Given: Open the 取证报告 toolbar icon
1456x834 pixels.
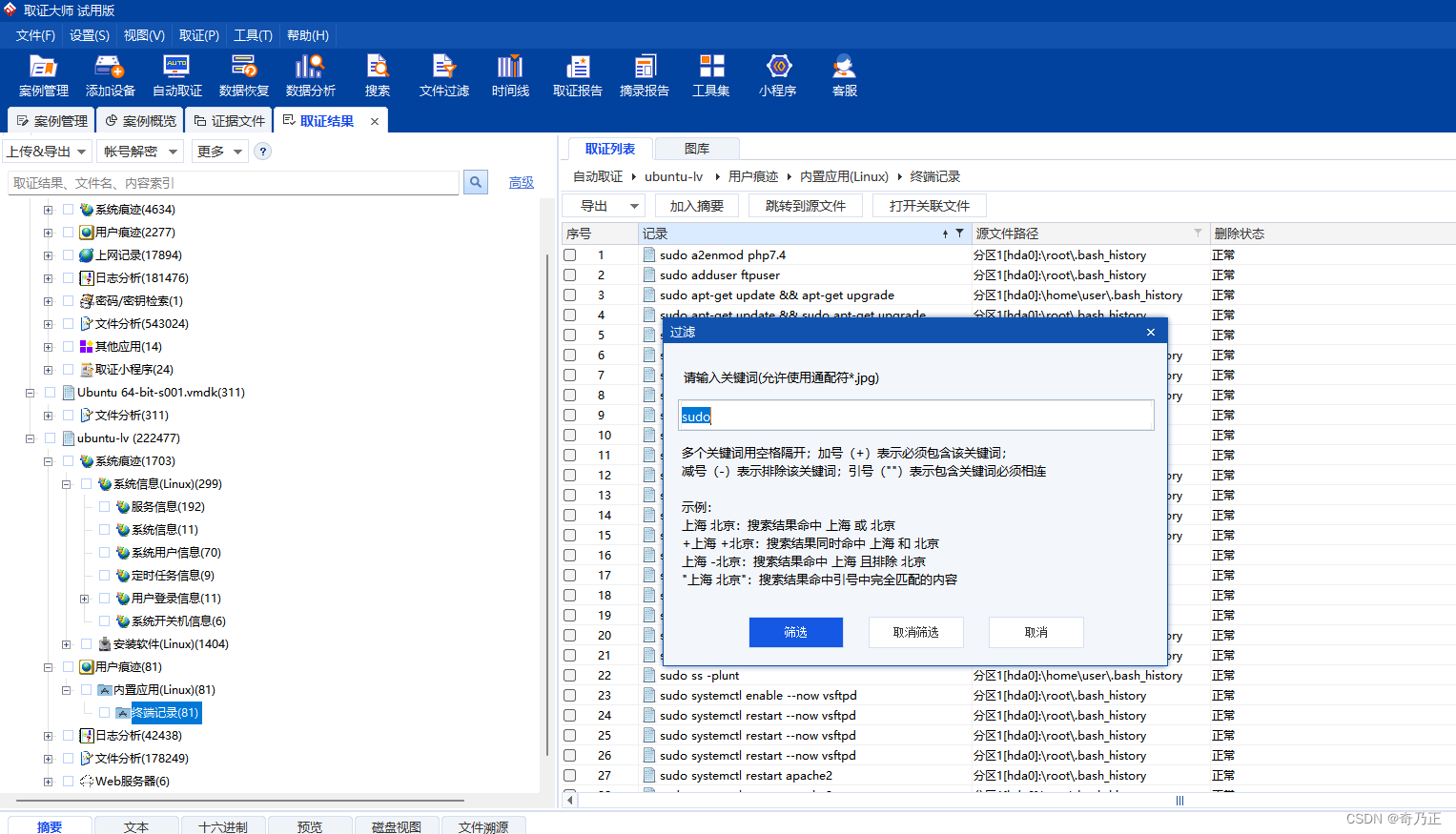Looking at the screenshot, I should click(x=578, y=75).
